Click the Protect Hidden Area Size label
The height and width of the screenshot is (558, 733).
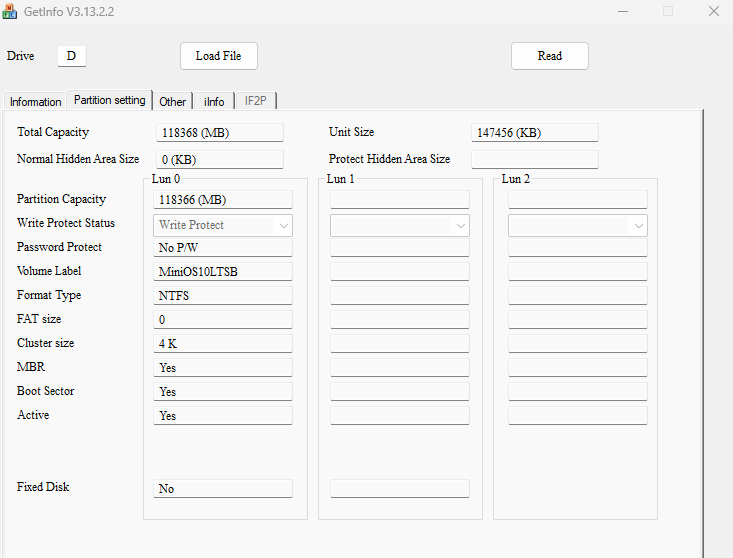(x=389, y=159)
